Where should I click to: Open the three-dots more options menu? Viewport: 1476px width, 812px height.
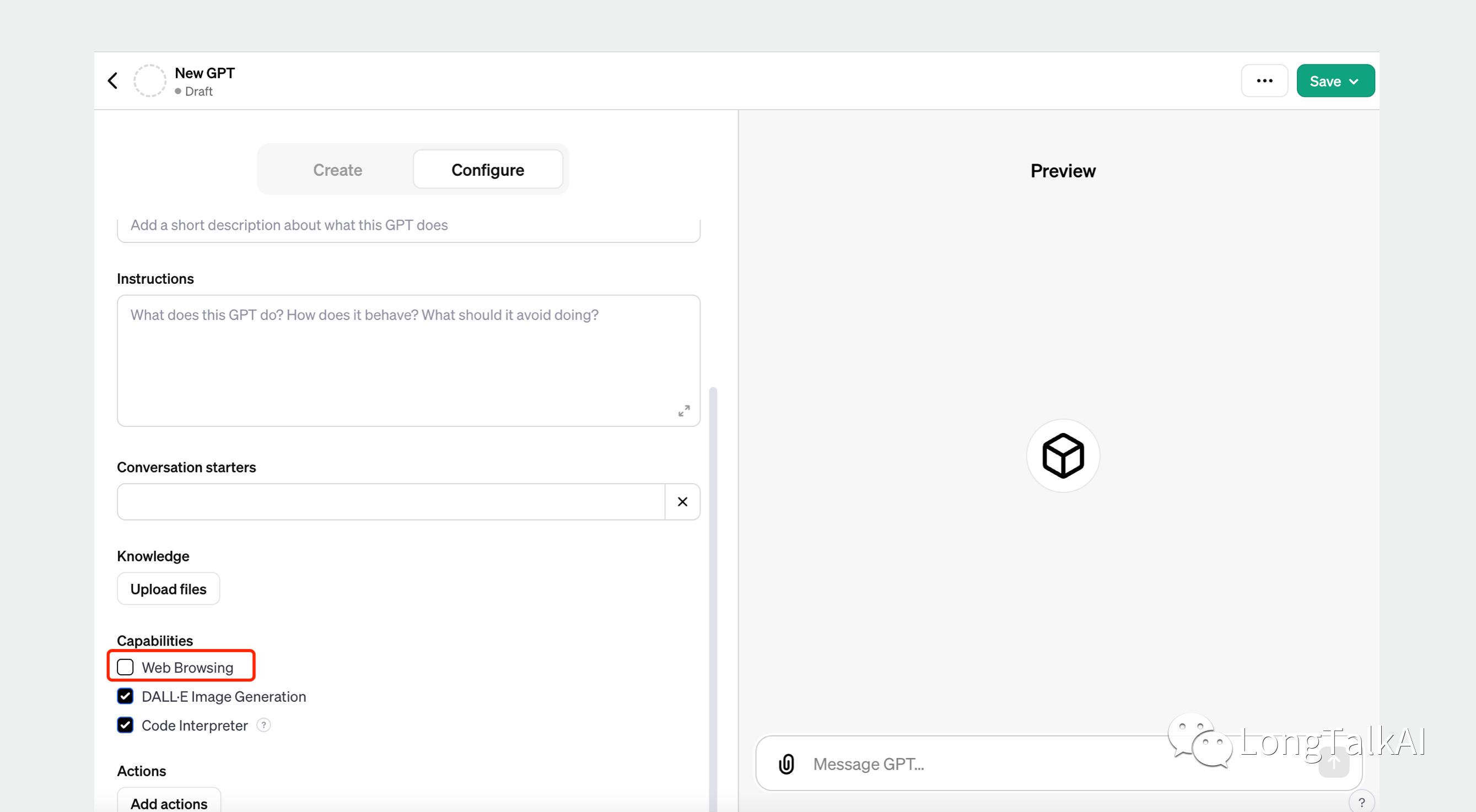point(1264,81)
